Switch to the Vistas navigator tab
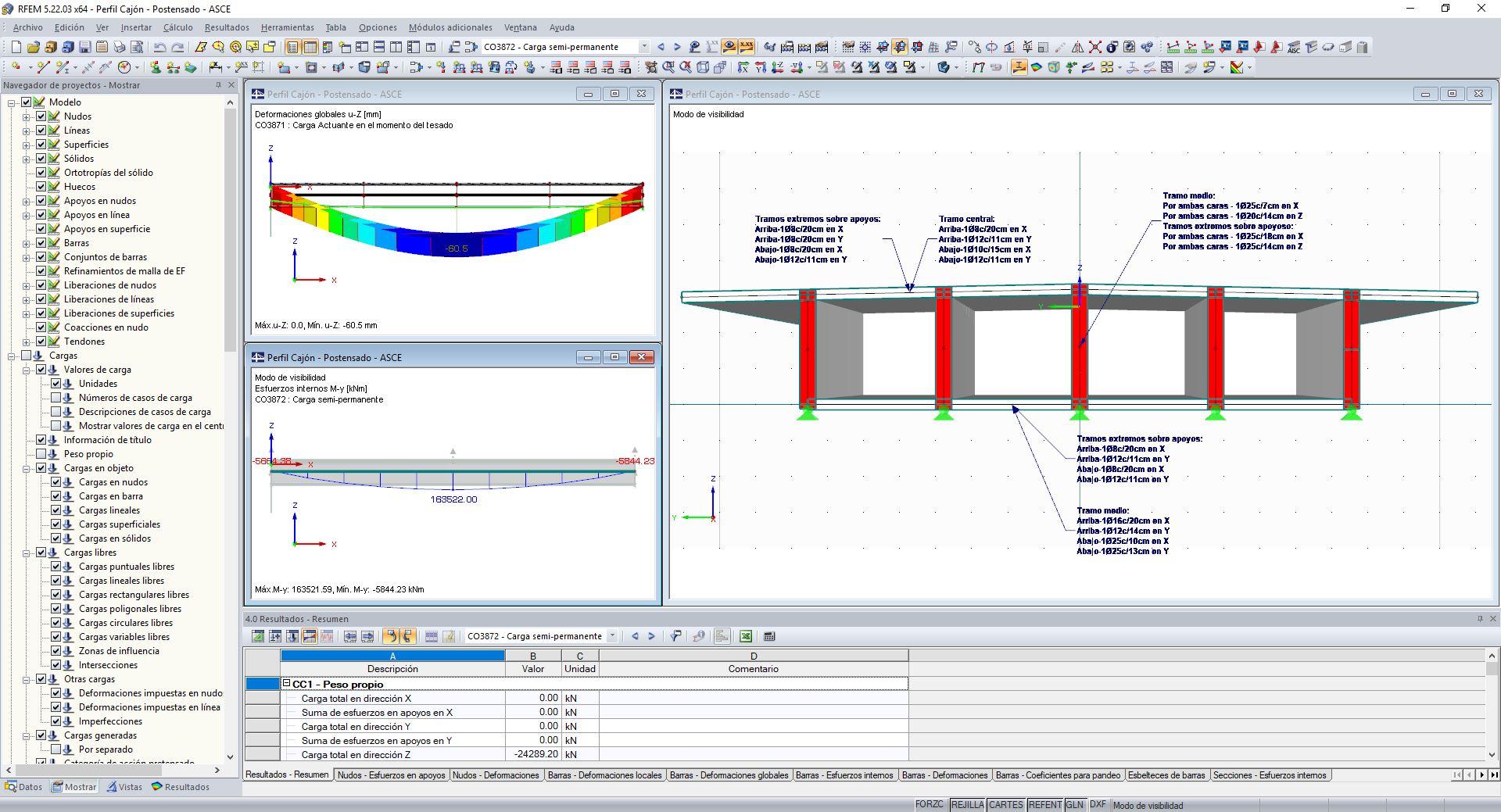Viewport: 1501px width, 812px height. pyautogui.click(x=124, y=787)
